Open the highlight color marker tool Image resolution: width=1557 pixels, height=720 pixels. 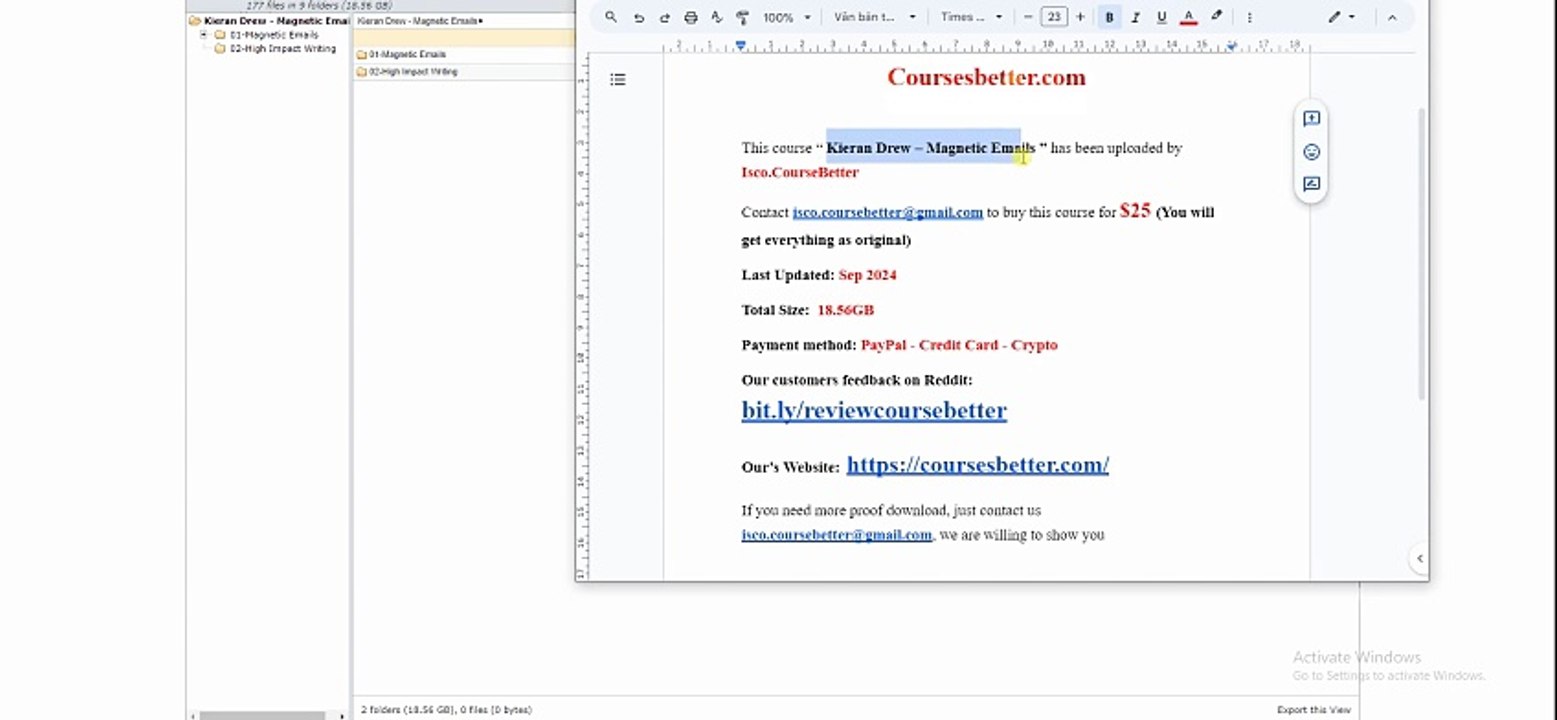pyautogui.click(x=1216, y=17)
